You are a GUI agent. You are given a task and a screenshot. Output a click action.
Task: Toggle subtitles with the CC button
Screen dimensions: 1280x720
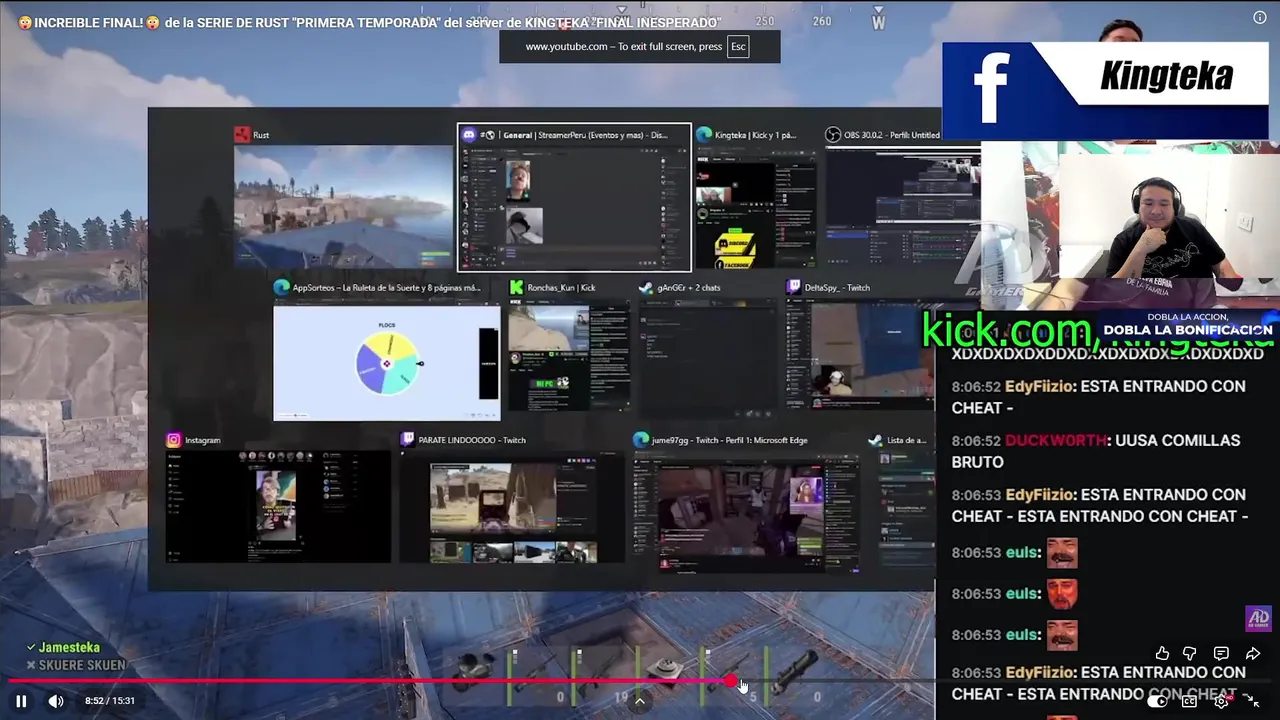1190,701
